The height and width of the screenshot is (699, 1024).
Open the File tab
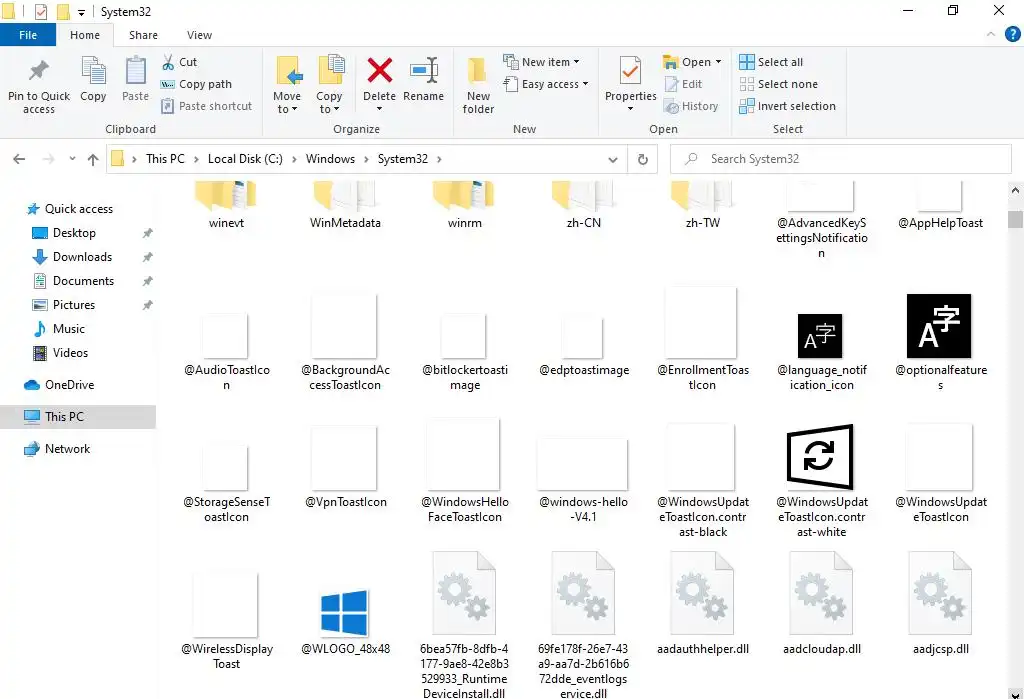click(x=28, y=35)
